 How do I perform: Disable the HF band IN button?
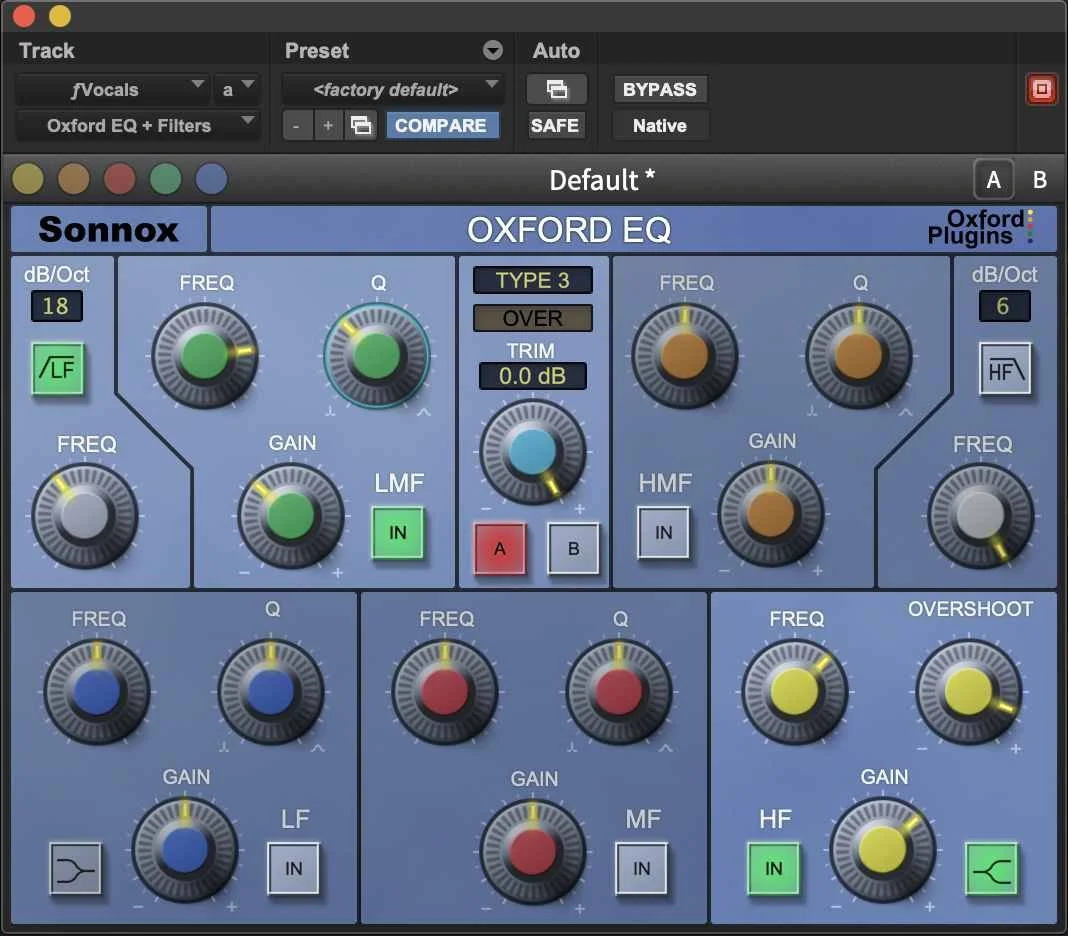click(774, 869)
